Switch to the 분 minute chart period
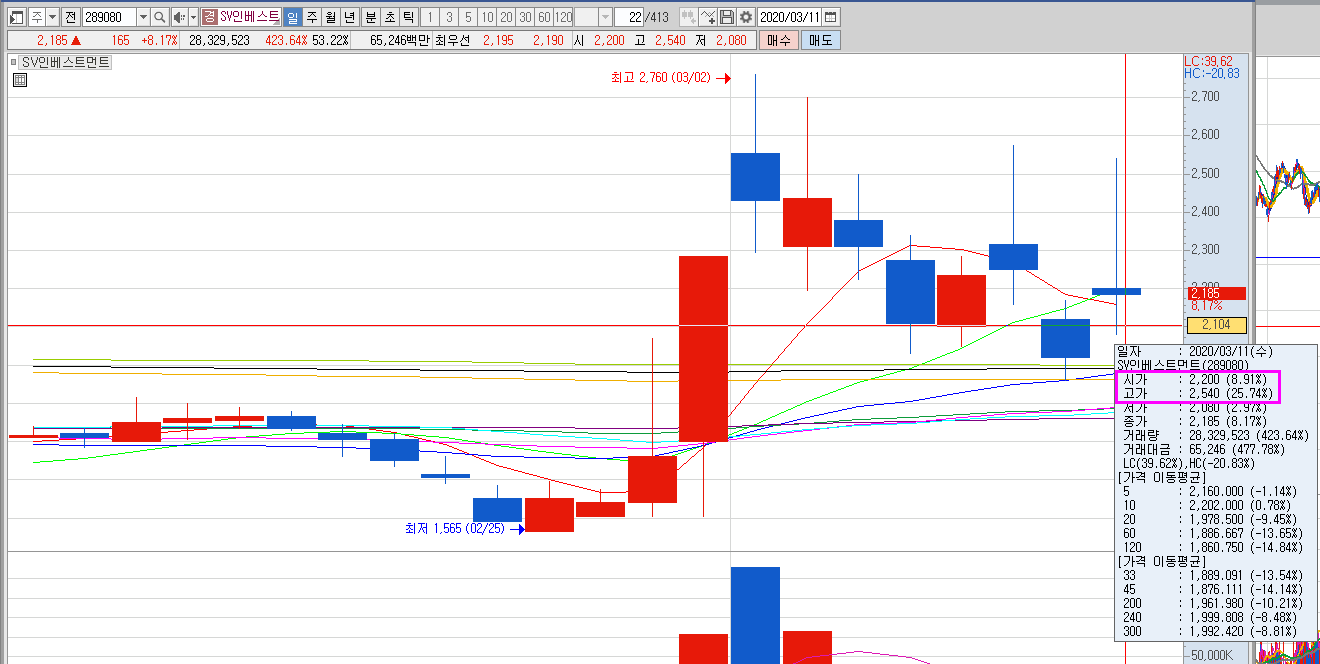This screenshot has height=664, width=1320. pyautogui.click(x=370, y=17)
